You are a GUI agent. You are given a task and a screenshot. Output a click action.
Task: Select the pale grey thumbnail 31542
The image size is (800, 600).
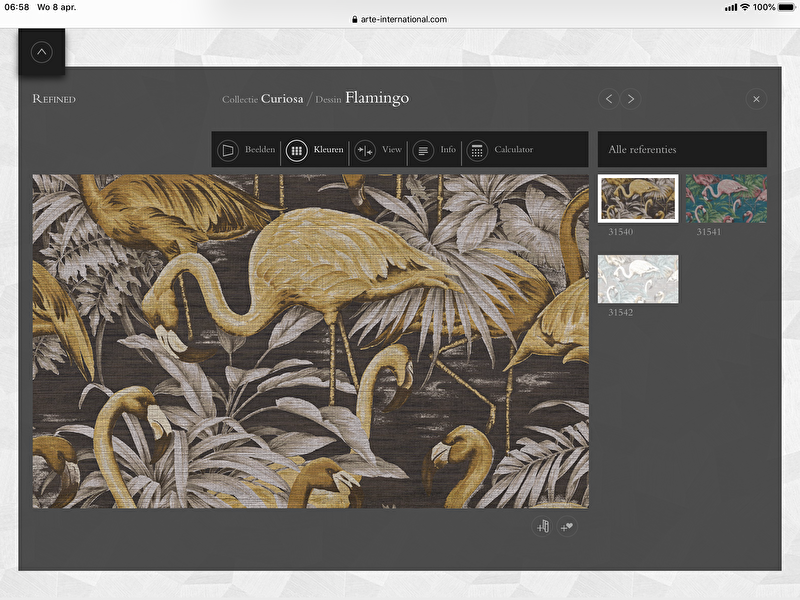638,279
